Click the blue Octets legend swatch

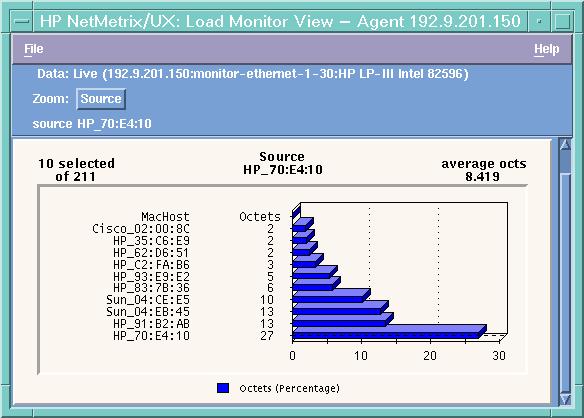tap(223, 388)
